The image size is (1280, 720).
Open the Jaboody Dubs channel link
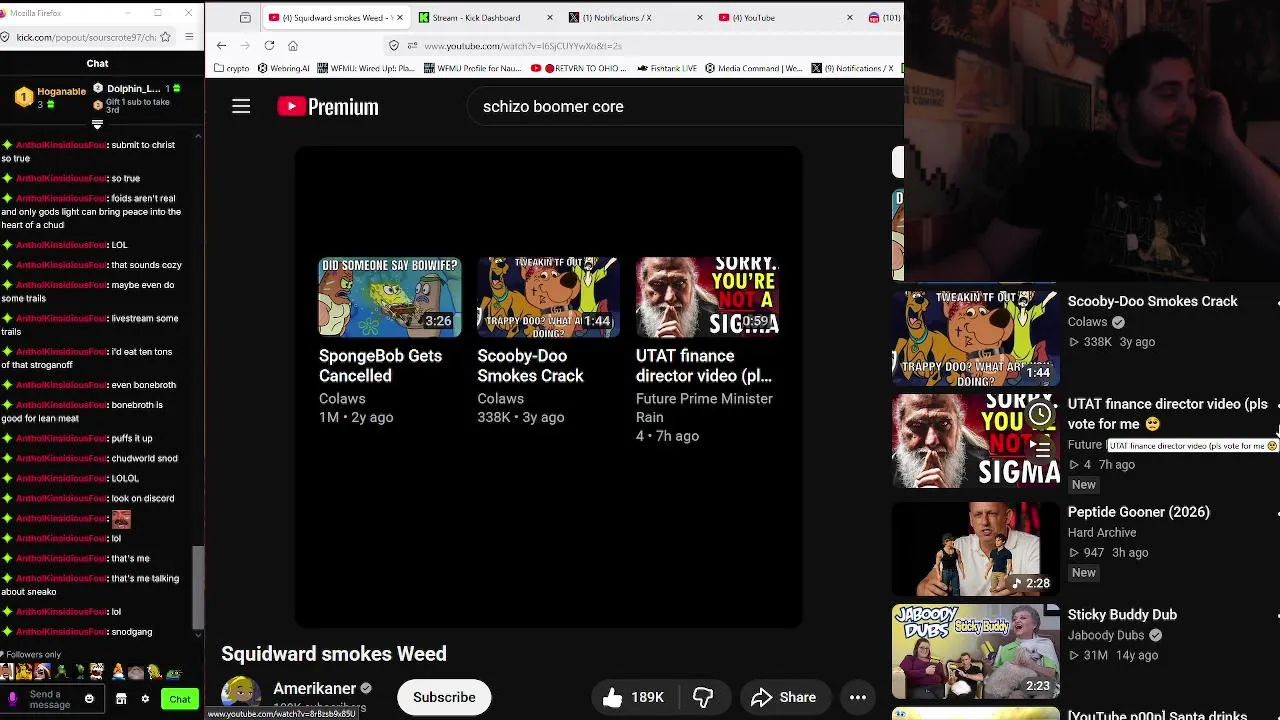tap(1105, 635)
